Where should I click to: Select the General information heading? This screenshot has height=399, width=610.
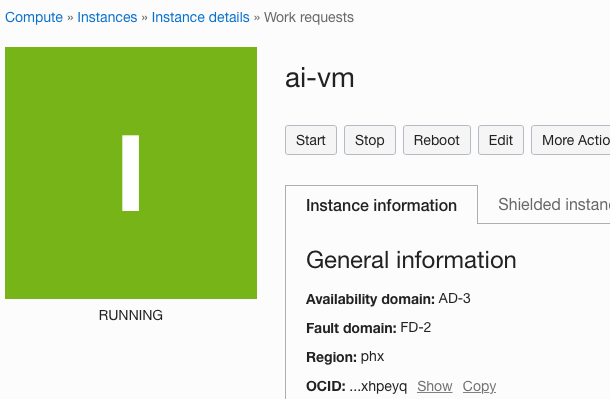click(x=411, y=260)
